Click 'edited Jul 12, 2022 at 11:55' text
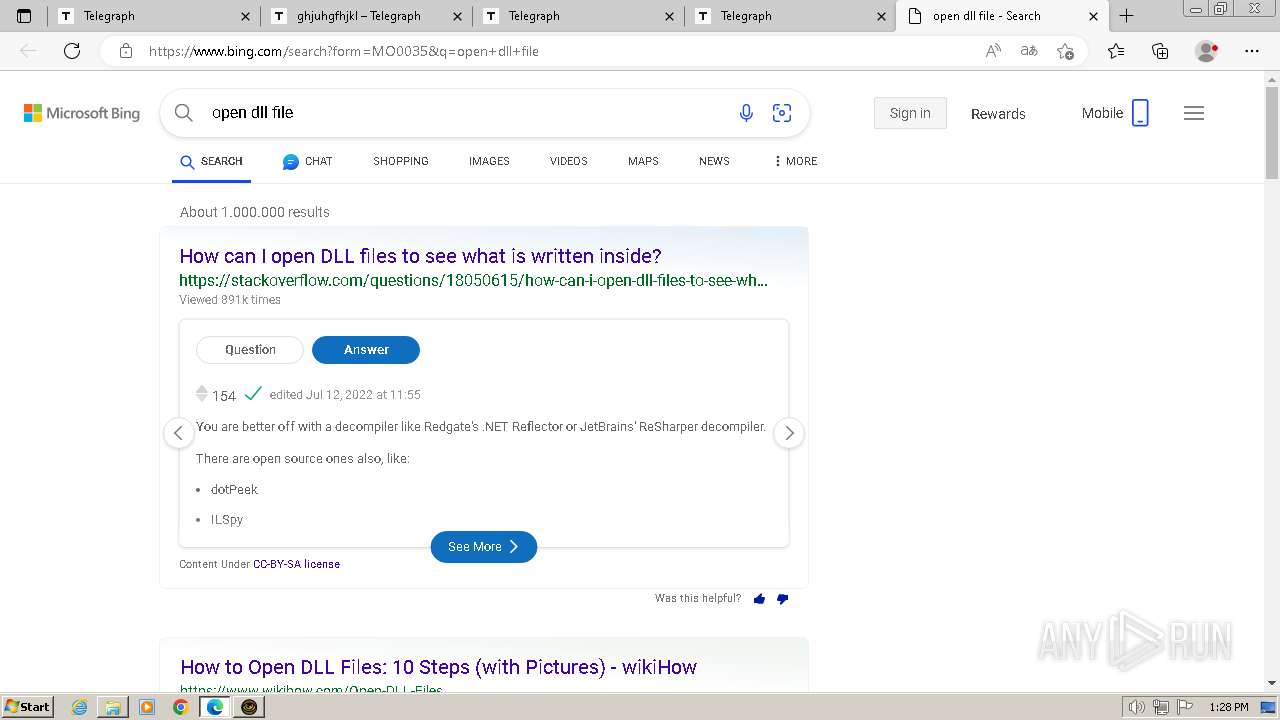The width and height of the screenshot is (1280, 720). tap(345, 395)
